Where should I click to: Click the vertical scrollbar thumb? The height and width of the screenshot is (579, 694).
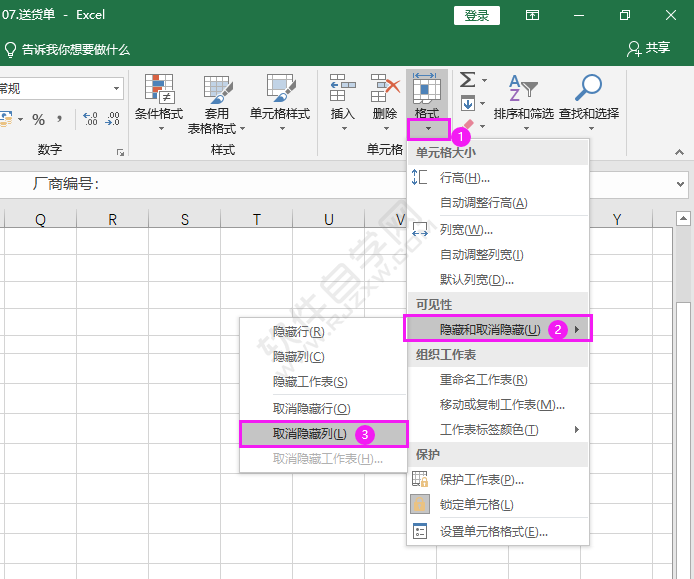click(x=683, y=438)
